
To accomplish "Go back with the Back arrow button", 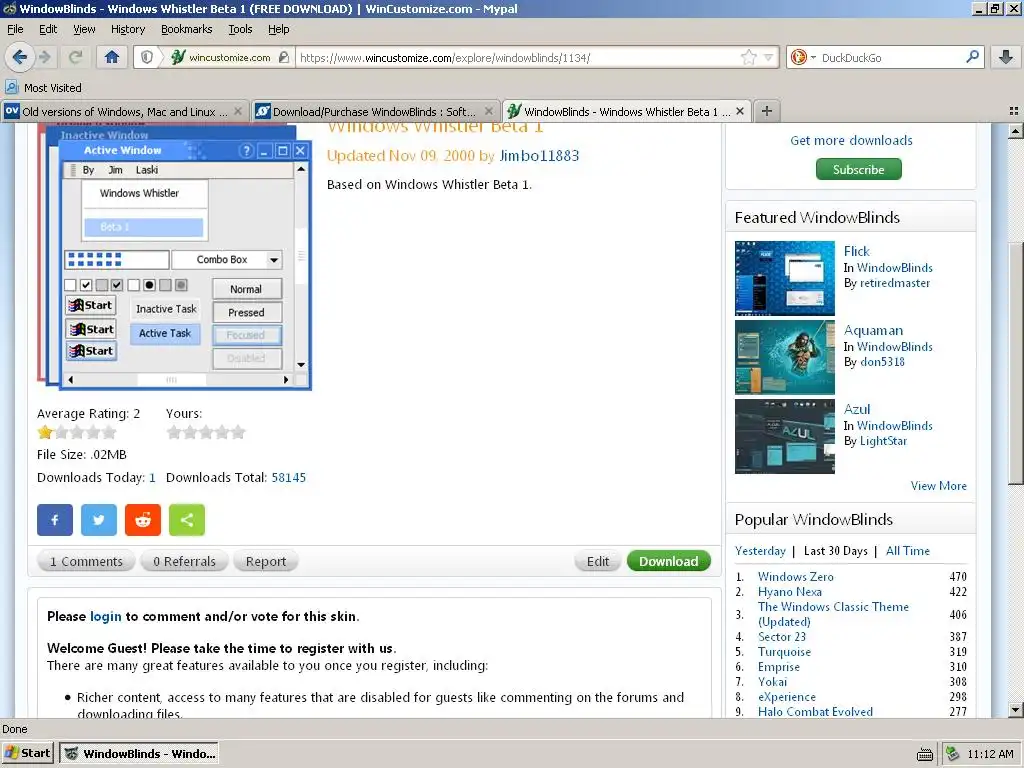I will click(20, 57).
